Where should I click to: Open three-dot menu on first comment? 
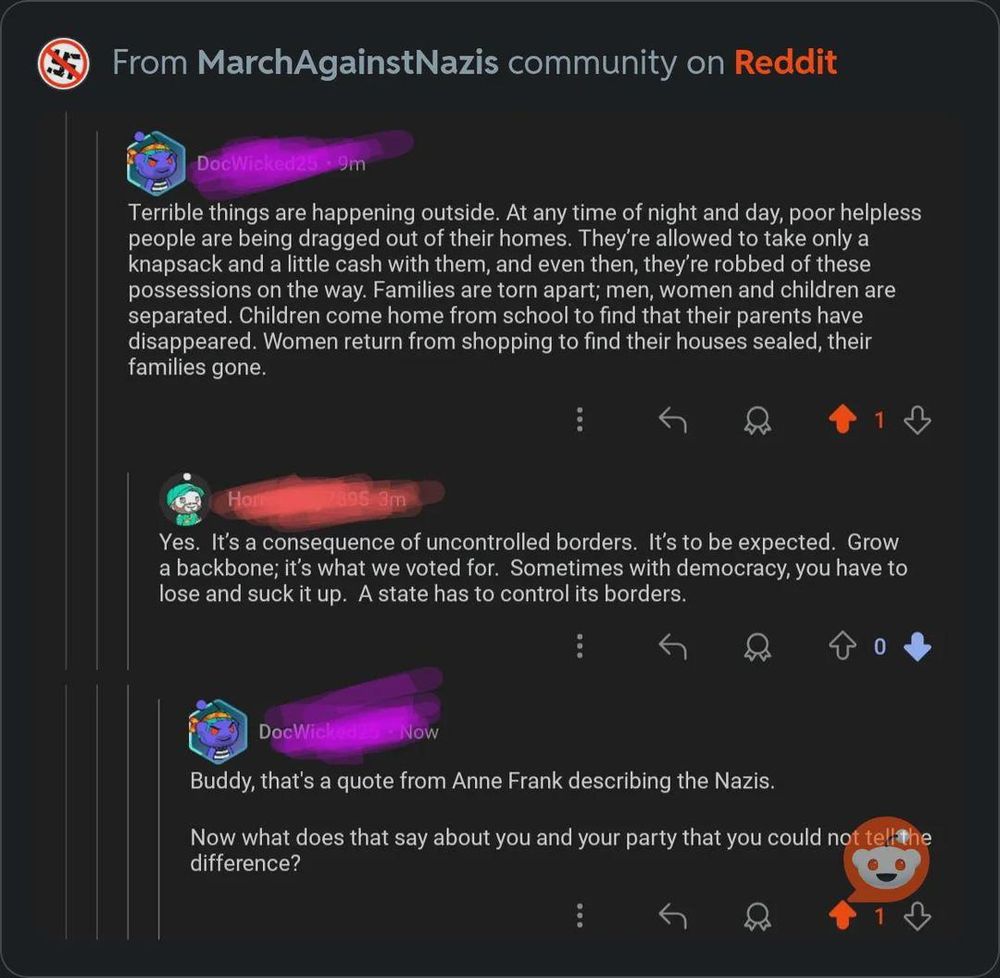click(579, 420)
